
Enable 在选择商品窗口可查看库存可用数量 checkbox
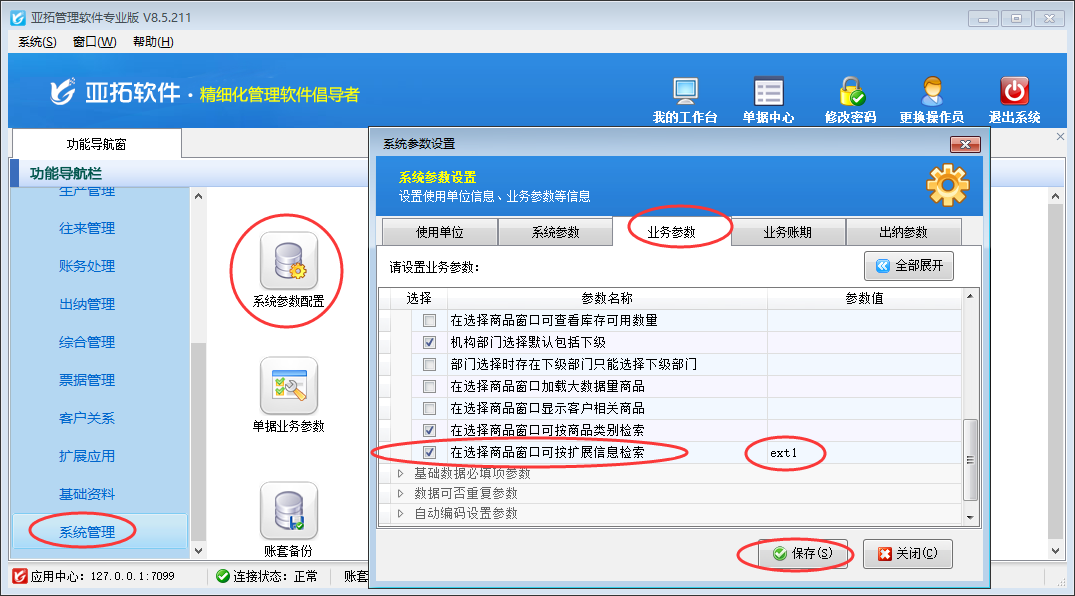(429, 321)
